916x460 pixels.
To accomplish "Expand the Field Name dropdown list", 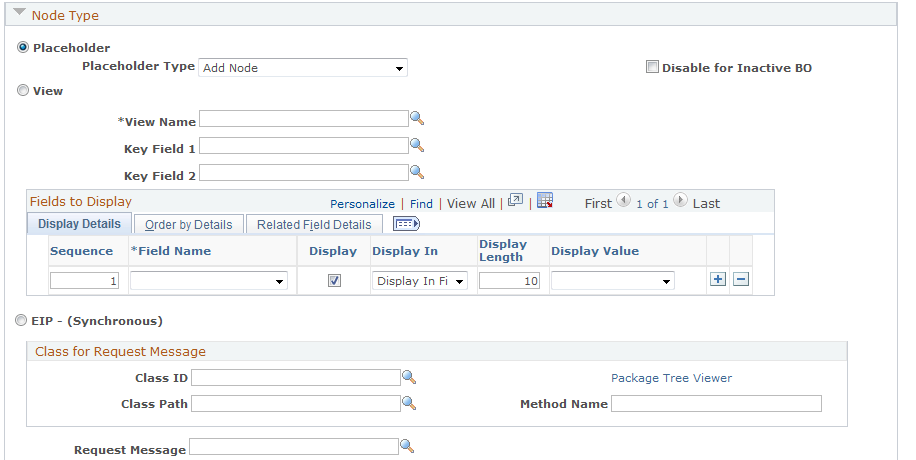I will point(209,281).
